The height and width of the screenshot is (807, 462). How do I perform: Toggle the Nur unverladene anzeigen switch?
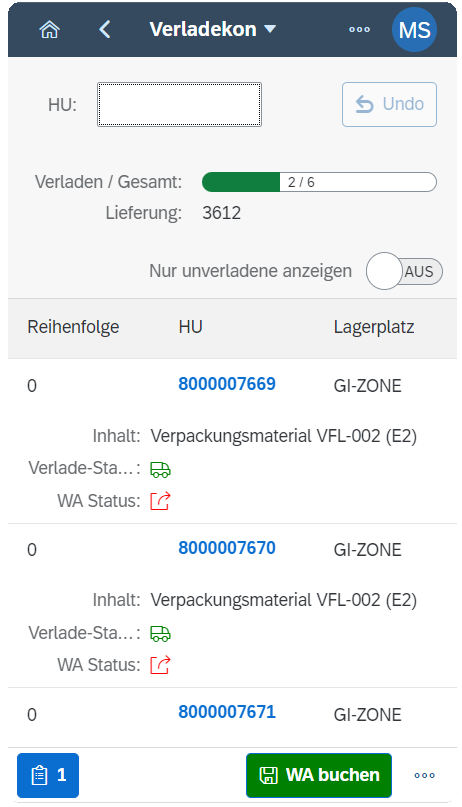point(404,271)
